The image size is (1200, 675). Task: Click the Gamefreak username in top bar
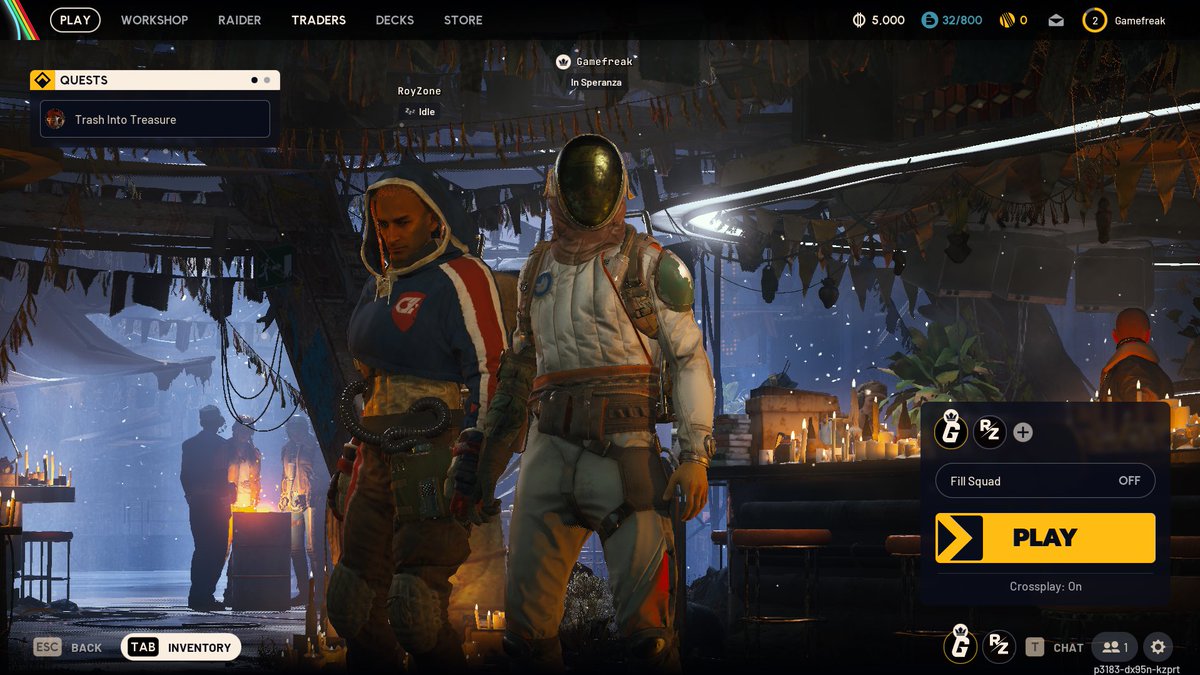(x=1140, y=20)
